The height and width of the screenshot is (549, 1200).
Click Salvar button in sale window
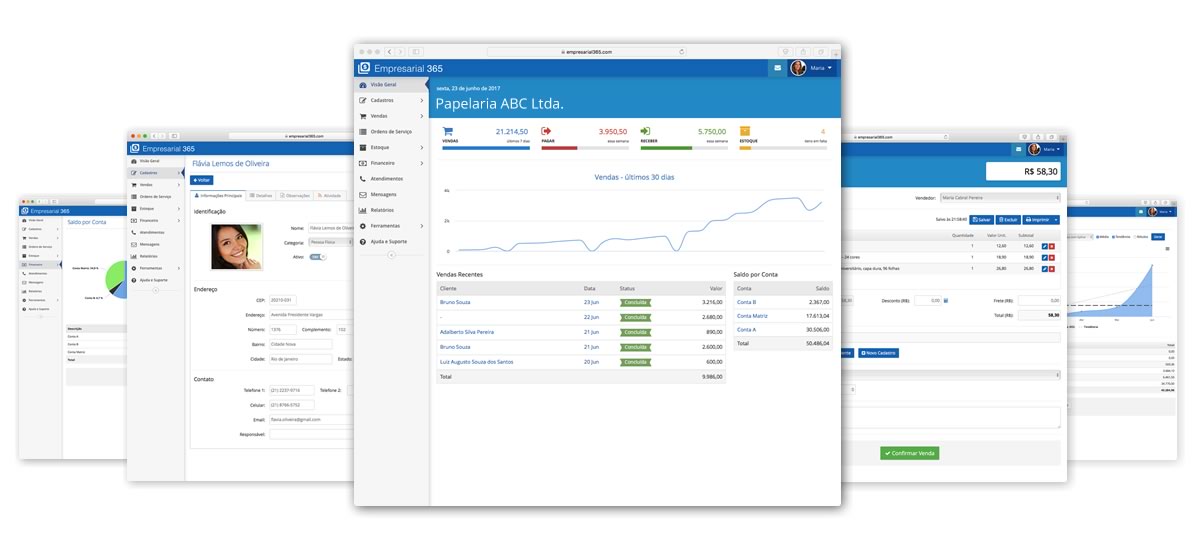[x=979, y=218]
